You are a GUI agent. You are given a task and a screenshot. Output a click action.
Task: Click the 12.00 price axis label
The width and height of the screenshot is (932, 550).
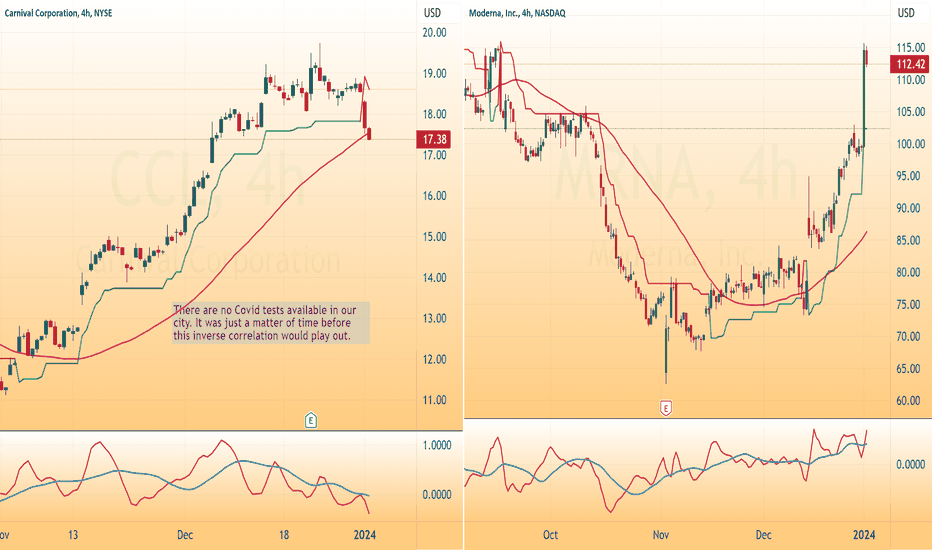coord(434,359)
